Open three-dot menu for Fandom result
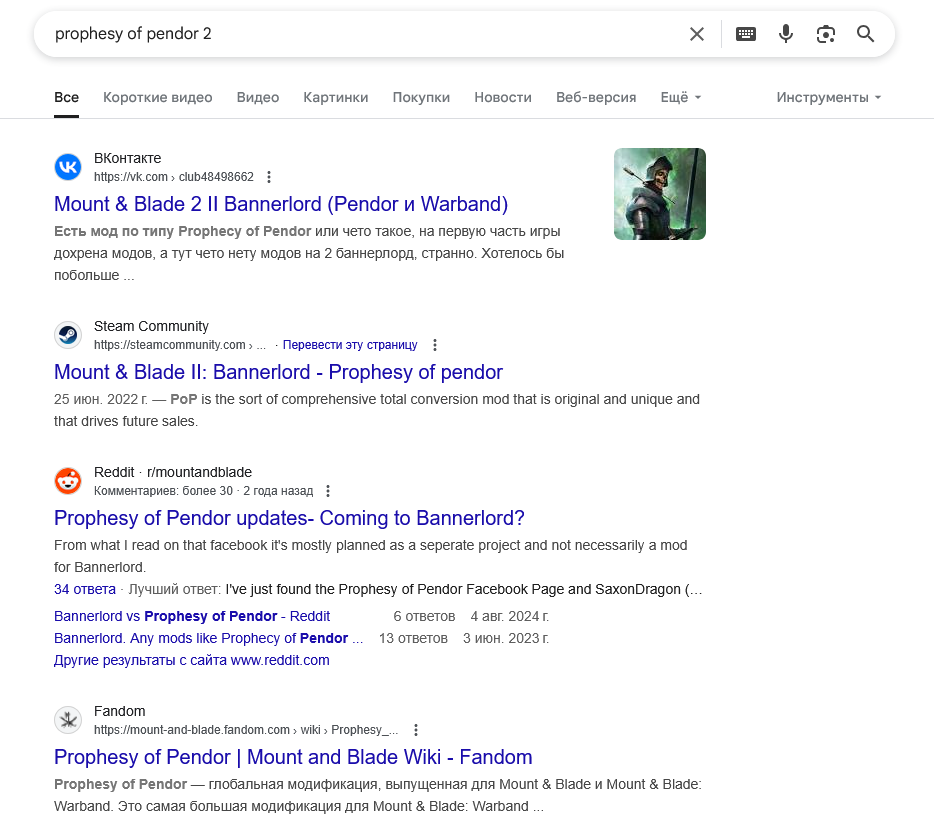This screenshot has width=934, height=835. tap(416, 730)
